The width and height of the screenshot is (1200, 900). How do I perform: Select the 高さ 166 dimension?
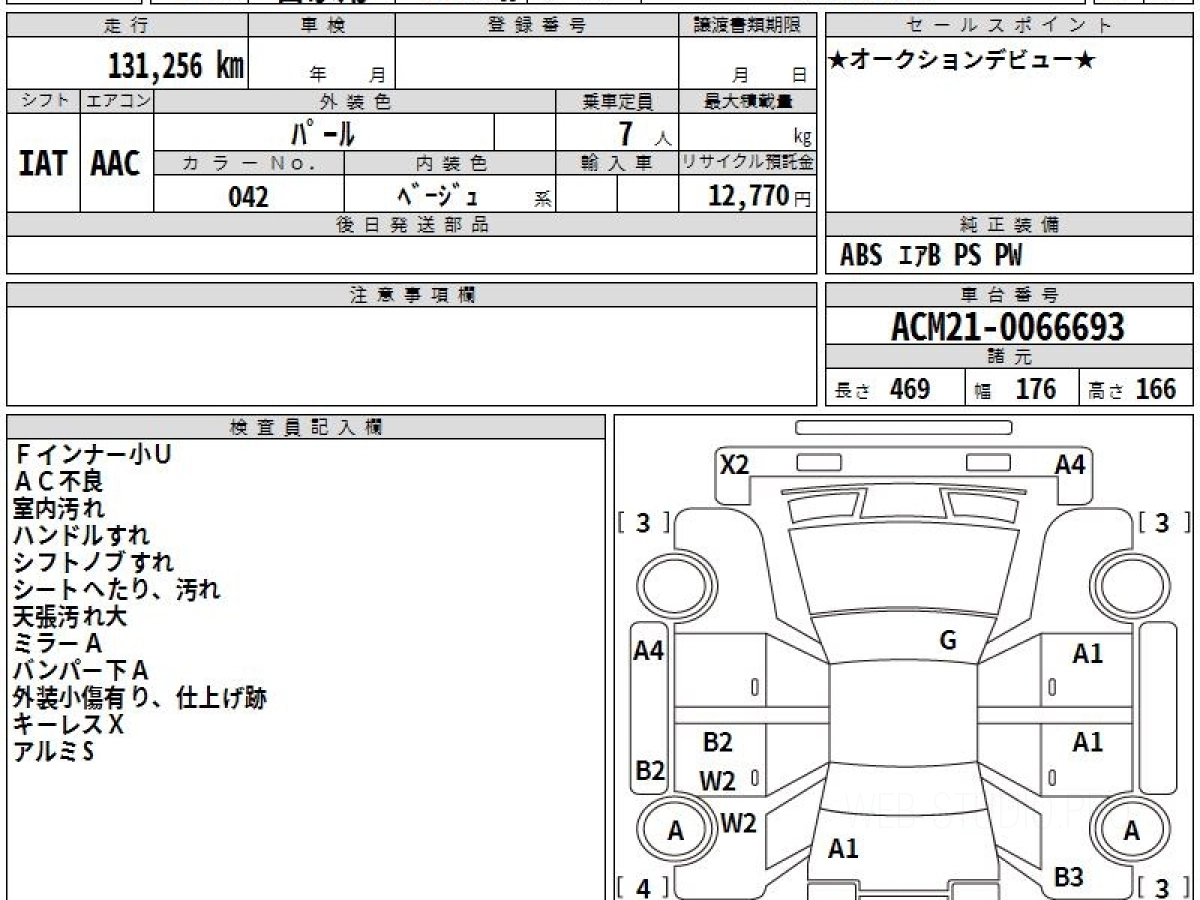click(x=1133, y=389)
